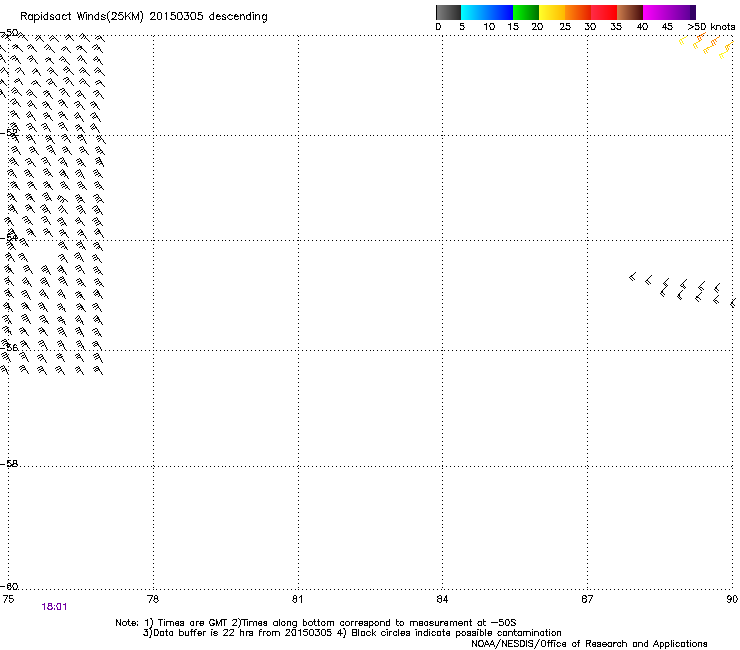
Task: Click the gray 0-5 knots color segment
Action: coord(448,12)
